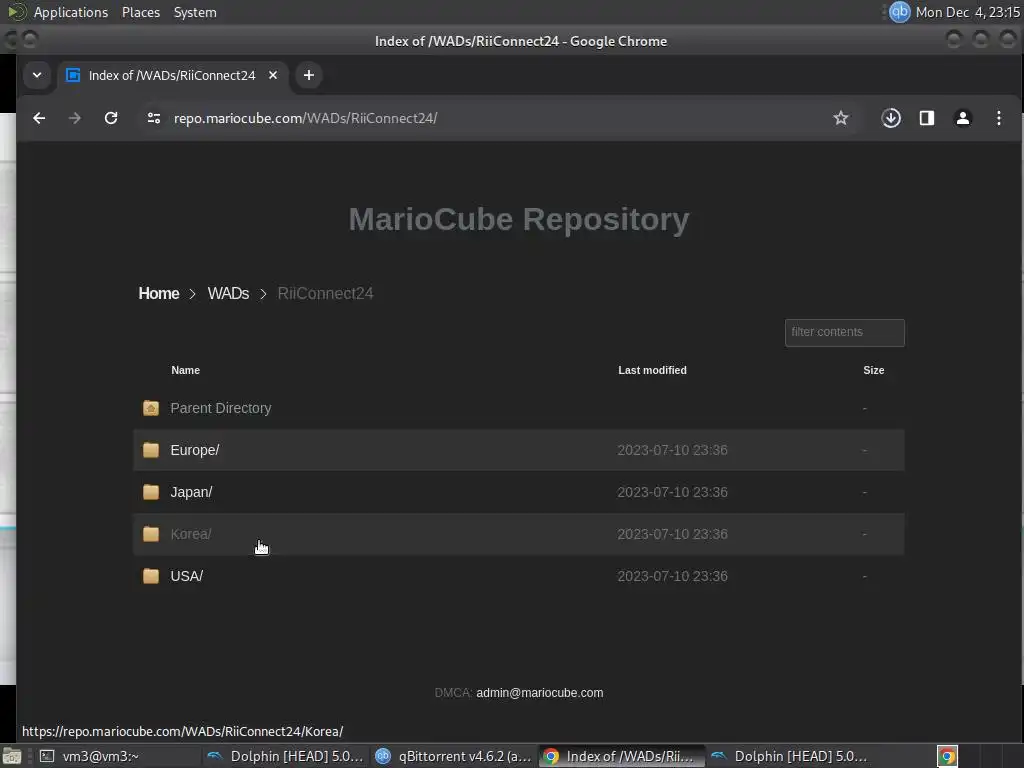The width and height of the screenshot is (1024, 768).
Task: Go to Home in the breadcrumb
Action: 159,293
